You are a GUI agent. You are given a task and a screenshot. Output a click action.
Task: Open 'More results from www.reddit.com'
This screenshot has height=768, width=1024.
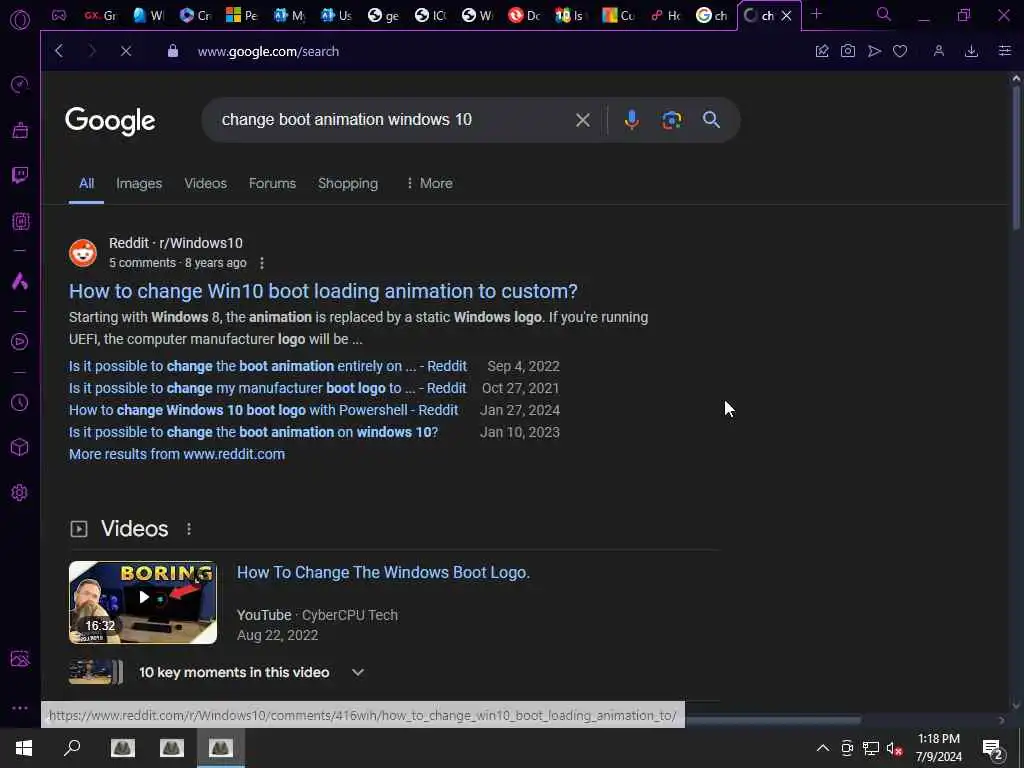pyautogui.click(x=177, y=454)
